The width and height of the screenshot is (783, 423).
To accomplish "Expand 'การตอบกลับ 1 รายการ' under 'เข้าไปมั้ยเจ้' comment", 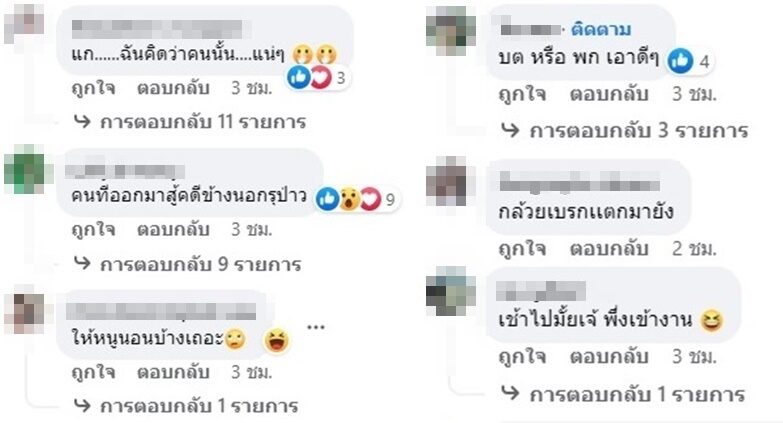I will (623, 395).
